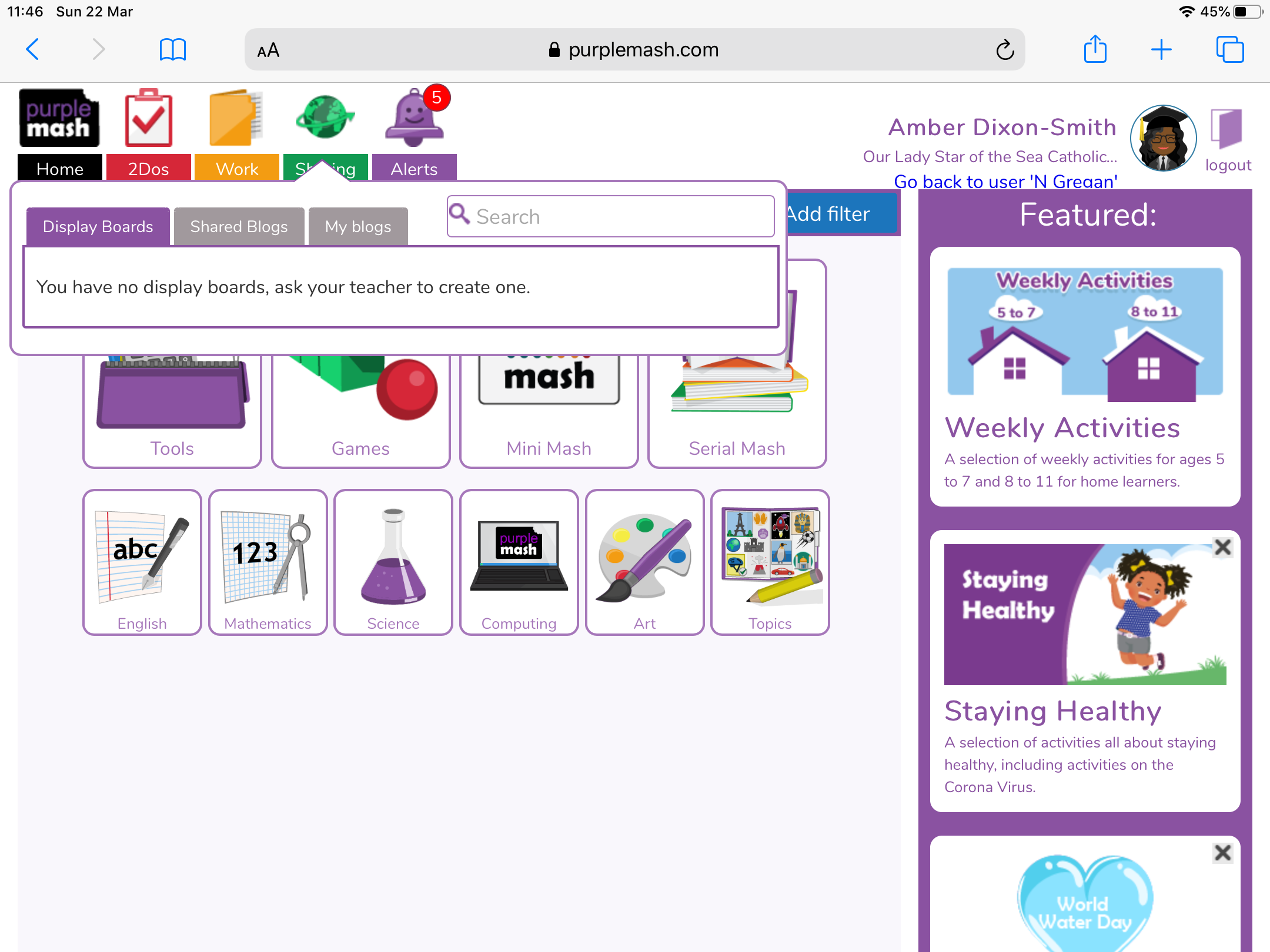Click the Alerts bell with 5 notifications
Image resolution: width=1270 pixels, height=952 pixels.
[414, 119]
